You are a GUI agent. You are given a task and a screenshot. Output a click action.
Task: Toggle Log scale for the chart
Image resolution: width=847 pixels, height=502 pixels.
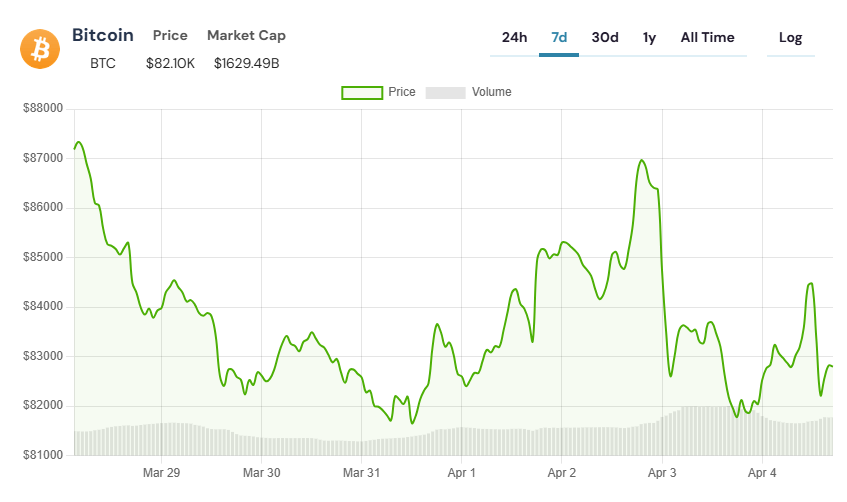[790, 38]
